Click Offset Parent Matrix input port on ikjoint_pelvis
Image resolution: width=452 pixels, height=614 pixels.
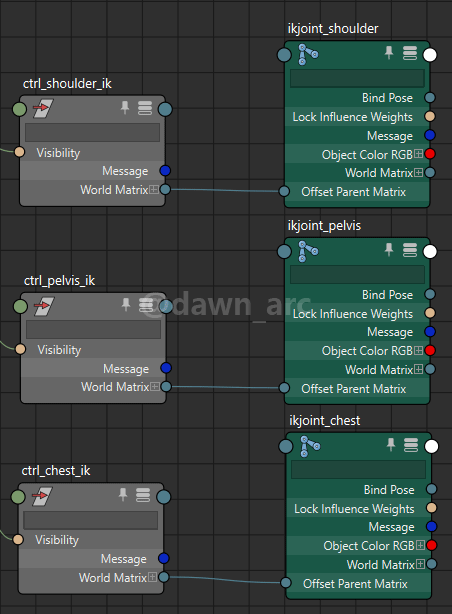point(284,388)
